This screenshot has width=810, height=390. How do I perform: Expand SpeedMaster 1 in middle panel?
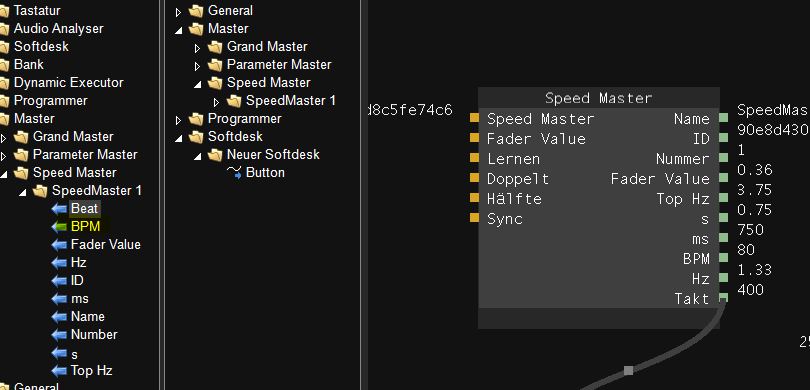pos(216,102)
